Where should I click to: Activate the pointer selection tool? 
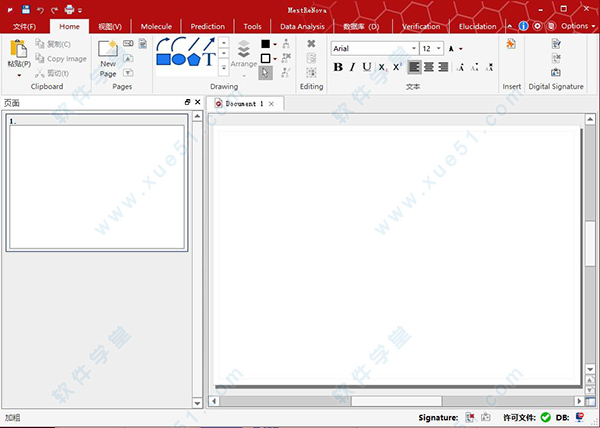tap(265, 73)
